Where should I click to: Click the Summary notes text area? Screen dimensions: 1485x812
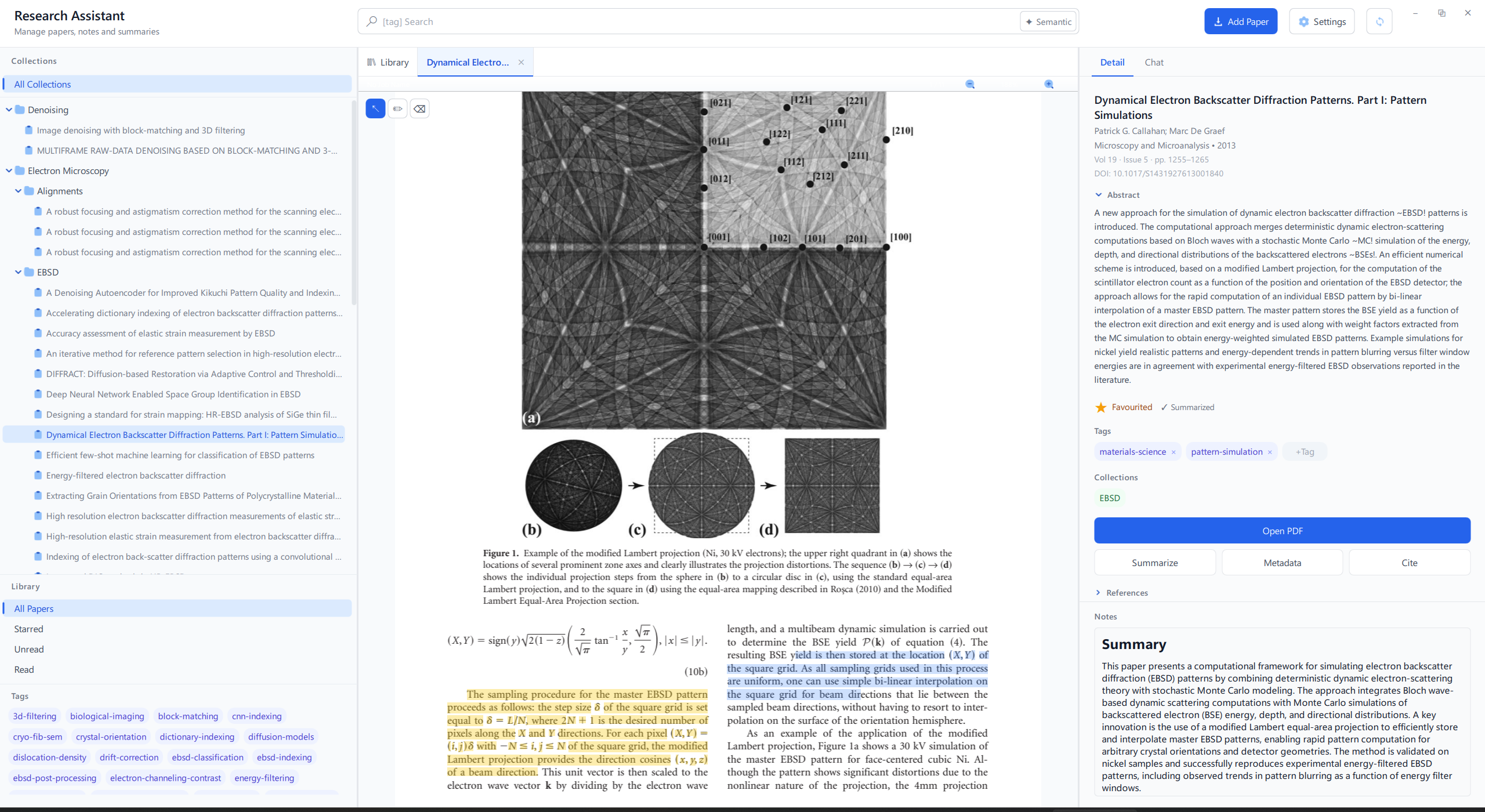coord(1282,712)
